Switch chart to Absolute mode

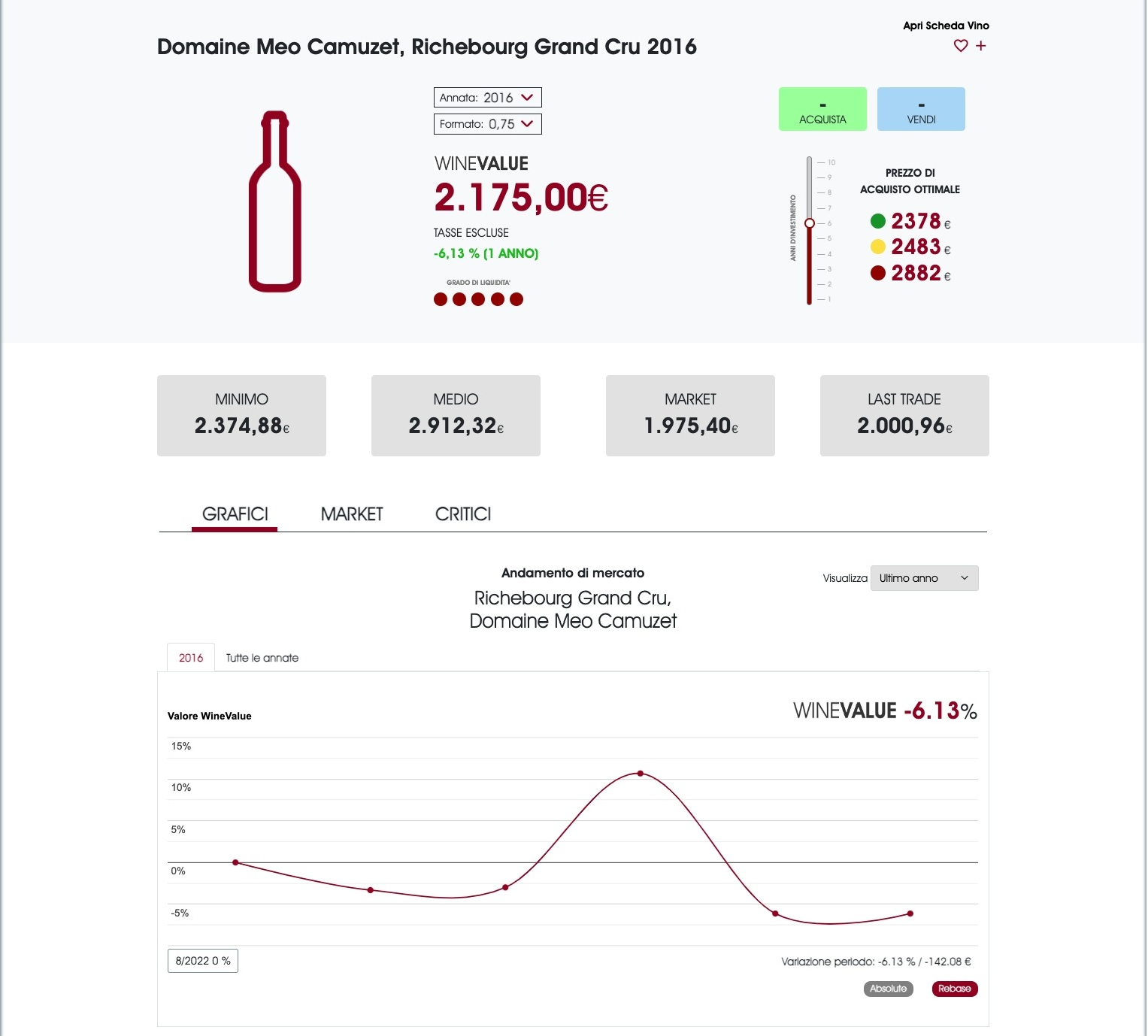point(888,989)
